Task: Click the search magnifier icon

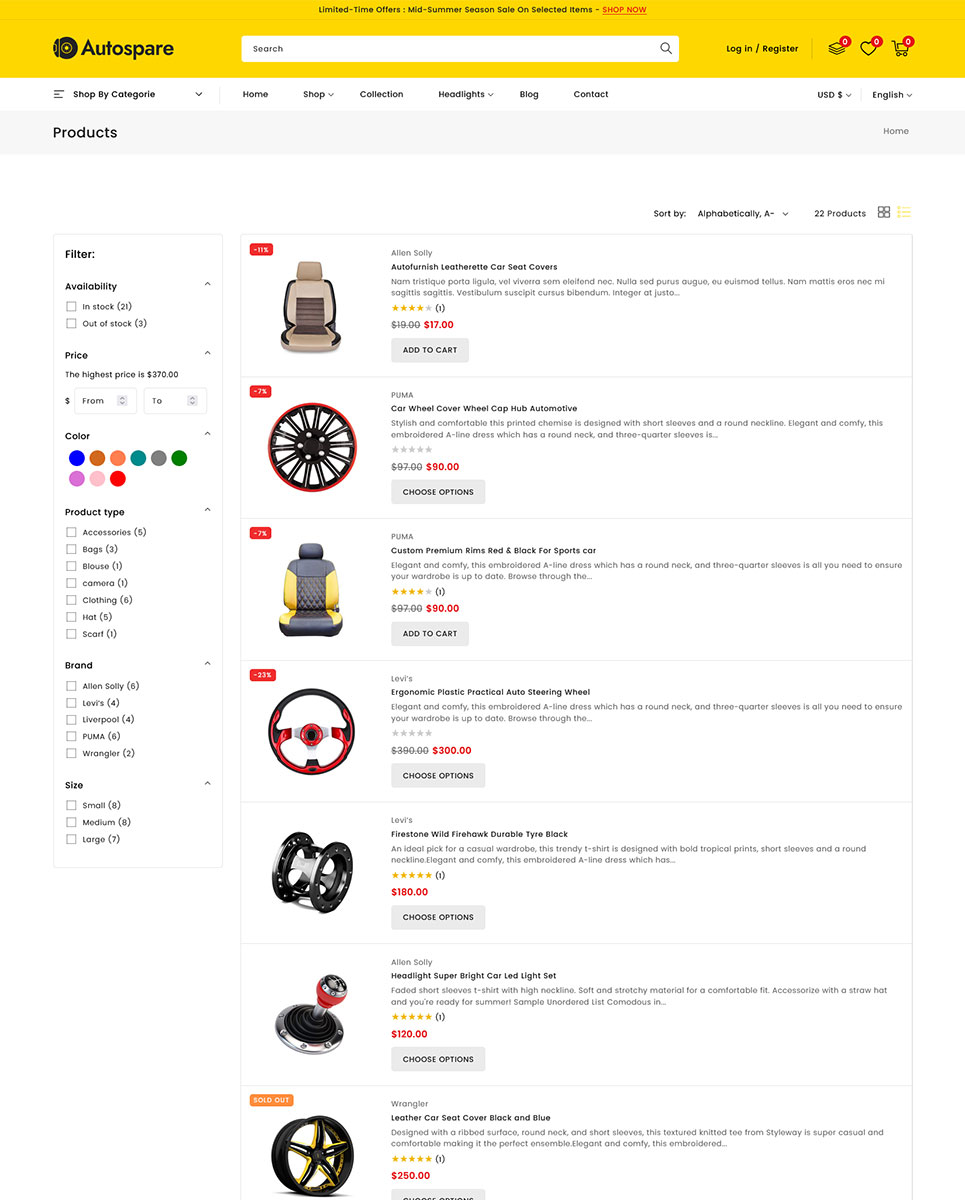Action: pyautogui.click(x=666, y=48)
